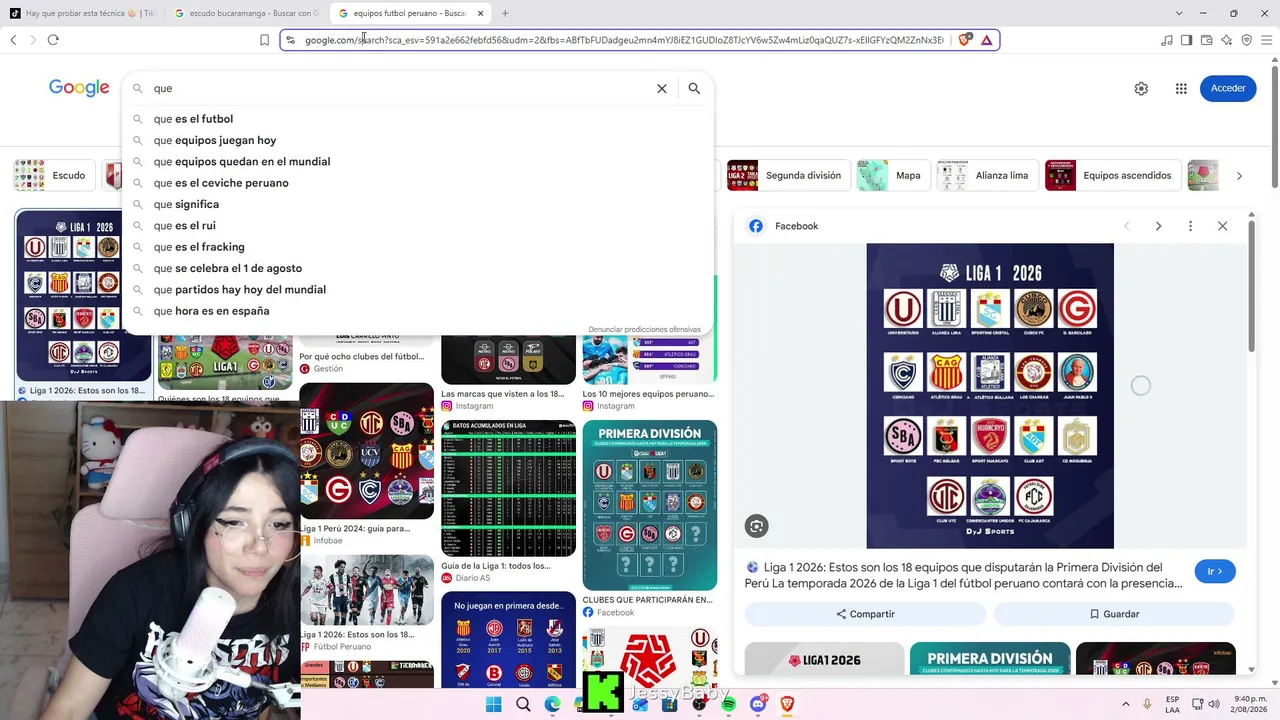Image resolution: width=1280 pixels, height=720 pixels.
Task: Select suggestion 'que equipos juegan hoy'
Action: pyautogui.click(x=418, y=140)
